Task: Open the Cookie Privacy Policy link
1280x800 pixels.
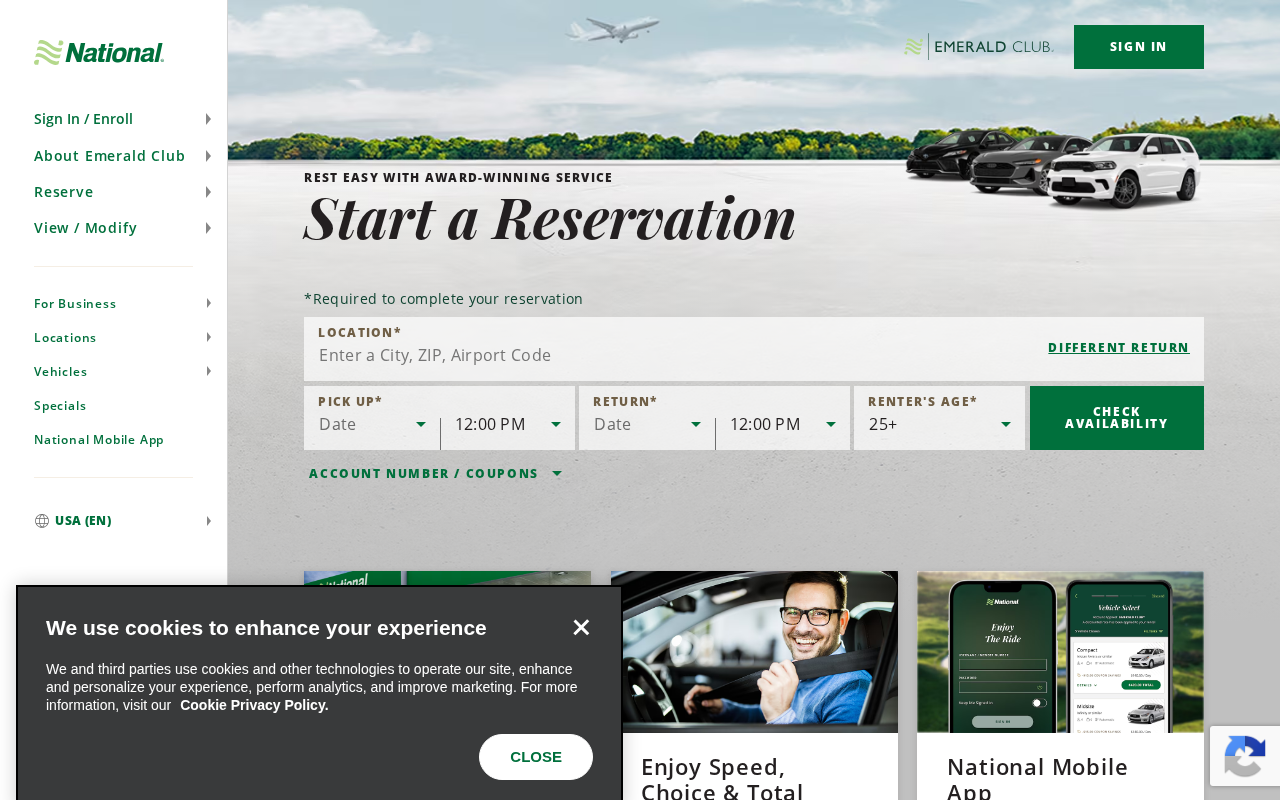Action: pos(254,705)
